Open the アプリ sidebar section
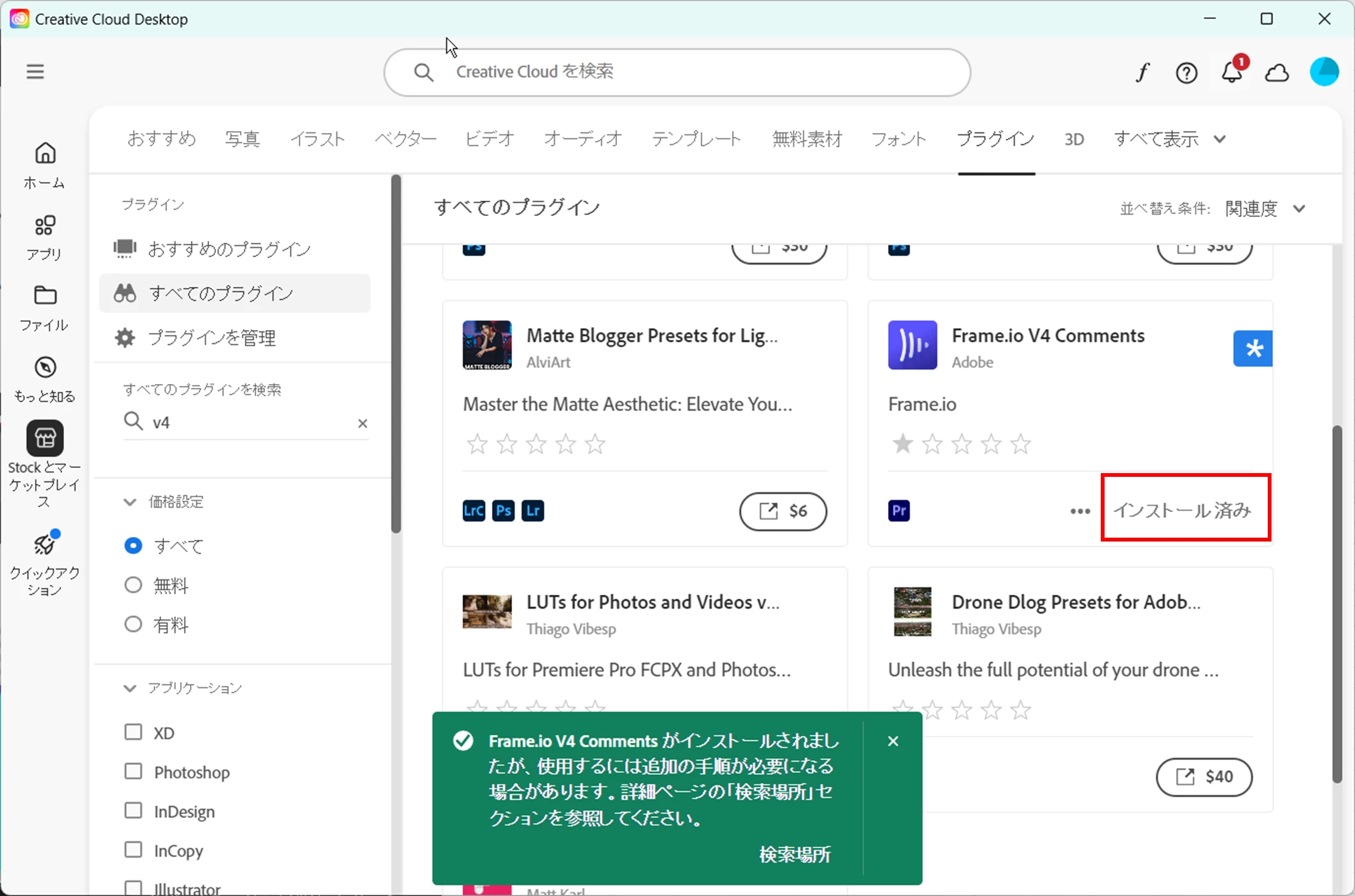Screen dimensions: 1355x896 45,237
